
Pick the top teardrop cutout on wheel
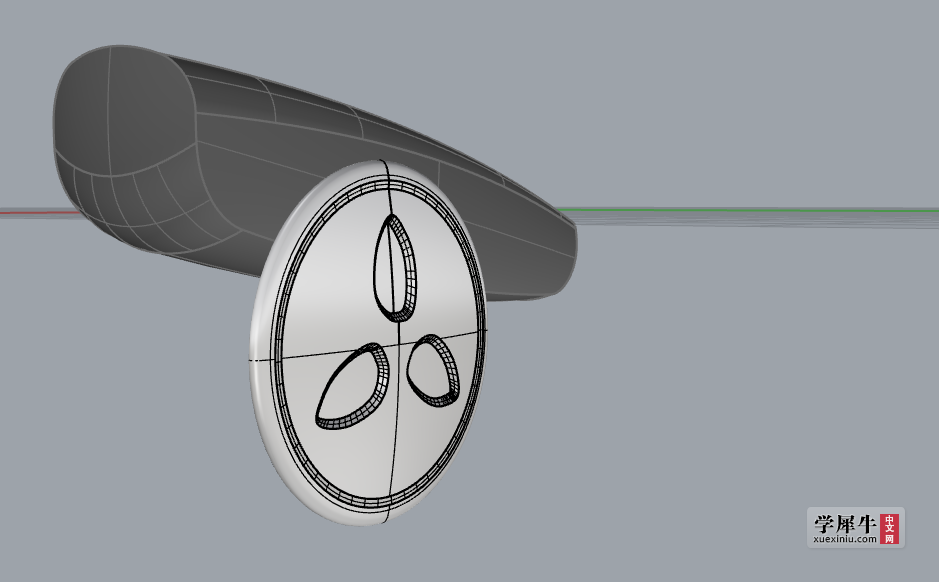(x=395, y=268)
